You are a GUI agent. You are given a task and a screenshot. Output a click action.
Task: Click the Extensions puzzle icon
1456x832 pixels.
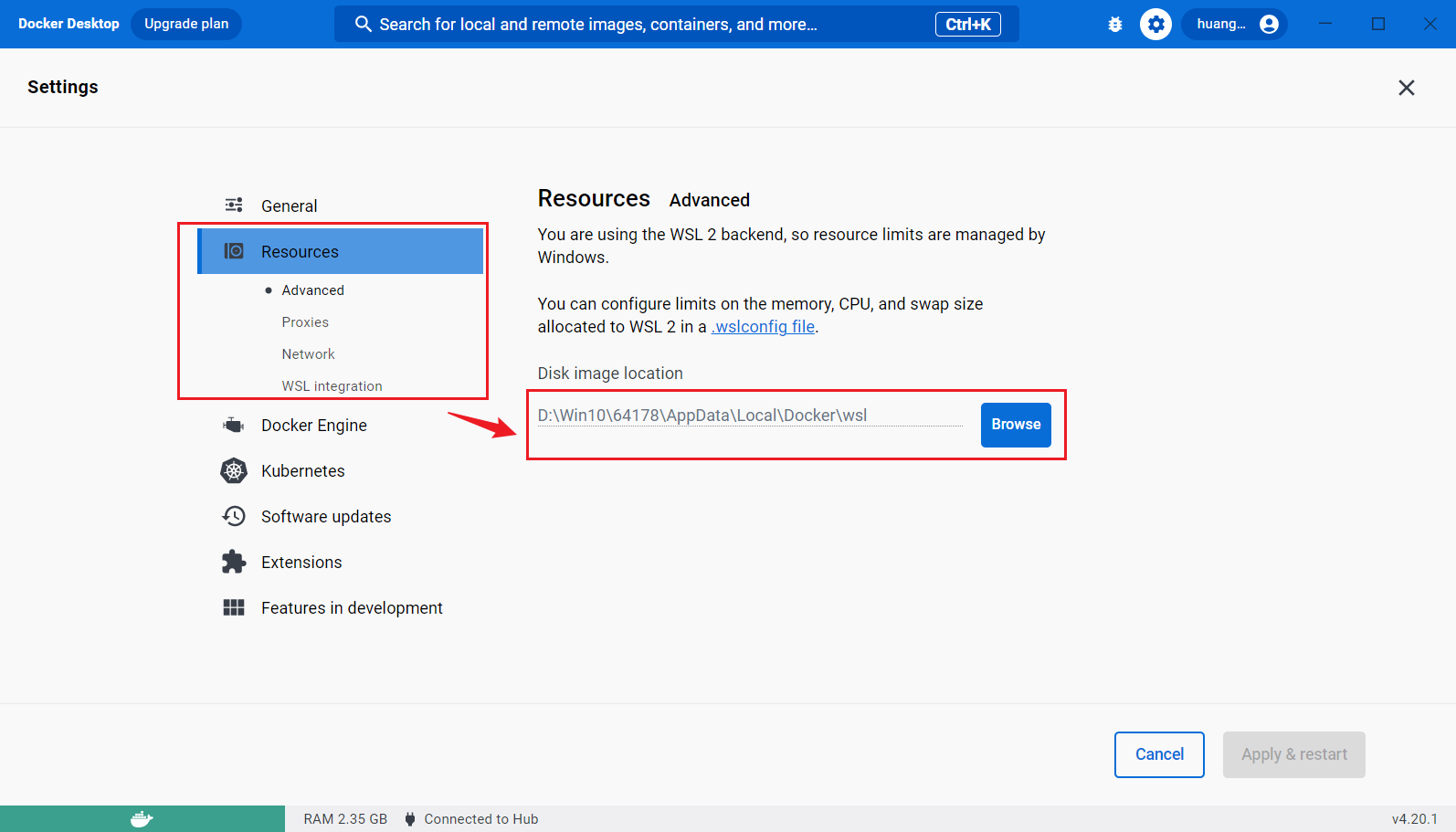tap(234, 562)
